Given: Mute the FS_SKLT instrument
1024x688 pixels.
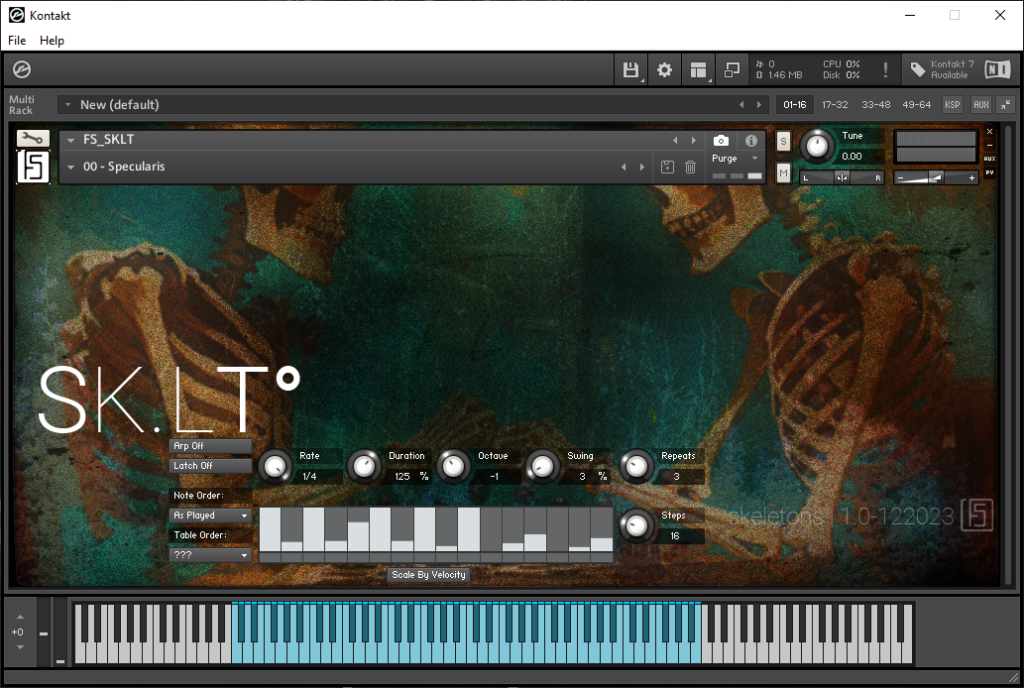Looking at the screenshot, I should 783,172.
